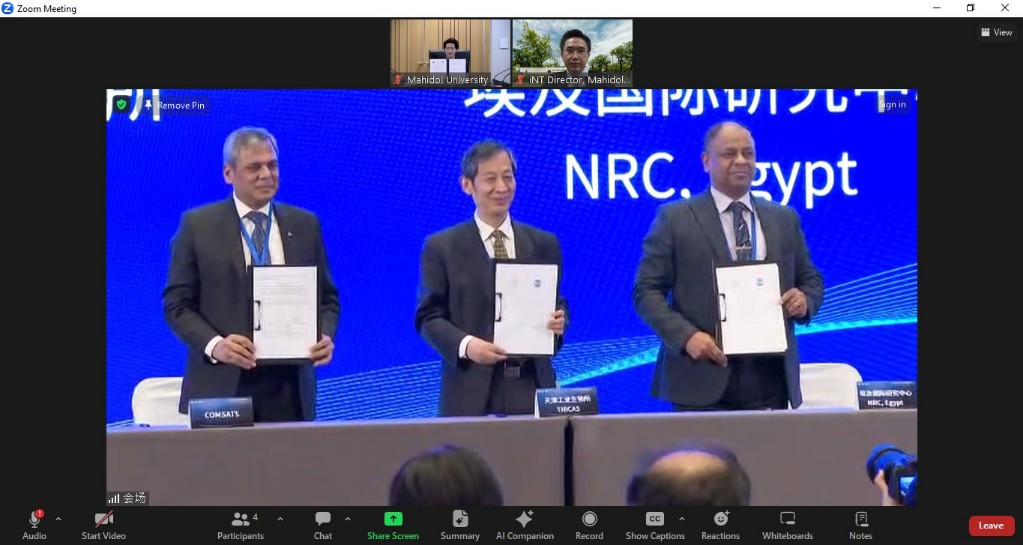Click muted mic icon on Mahidol University tile

point(398,80)
